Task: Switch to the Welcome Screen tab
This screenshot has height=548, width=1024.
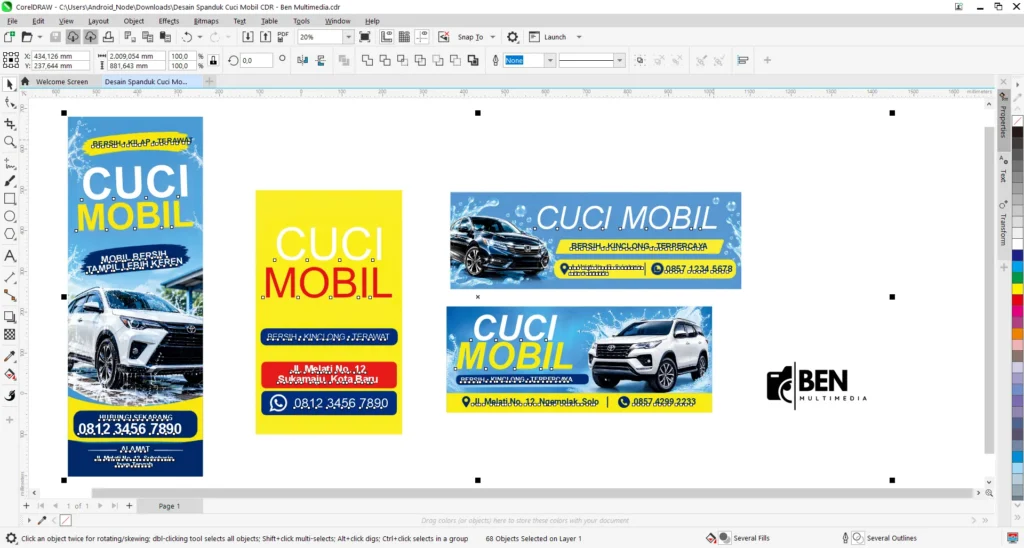Action: pyautogui.click(x=61, y=82)
